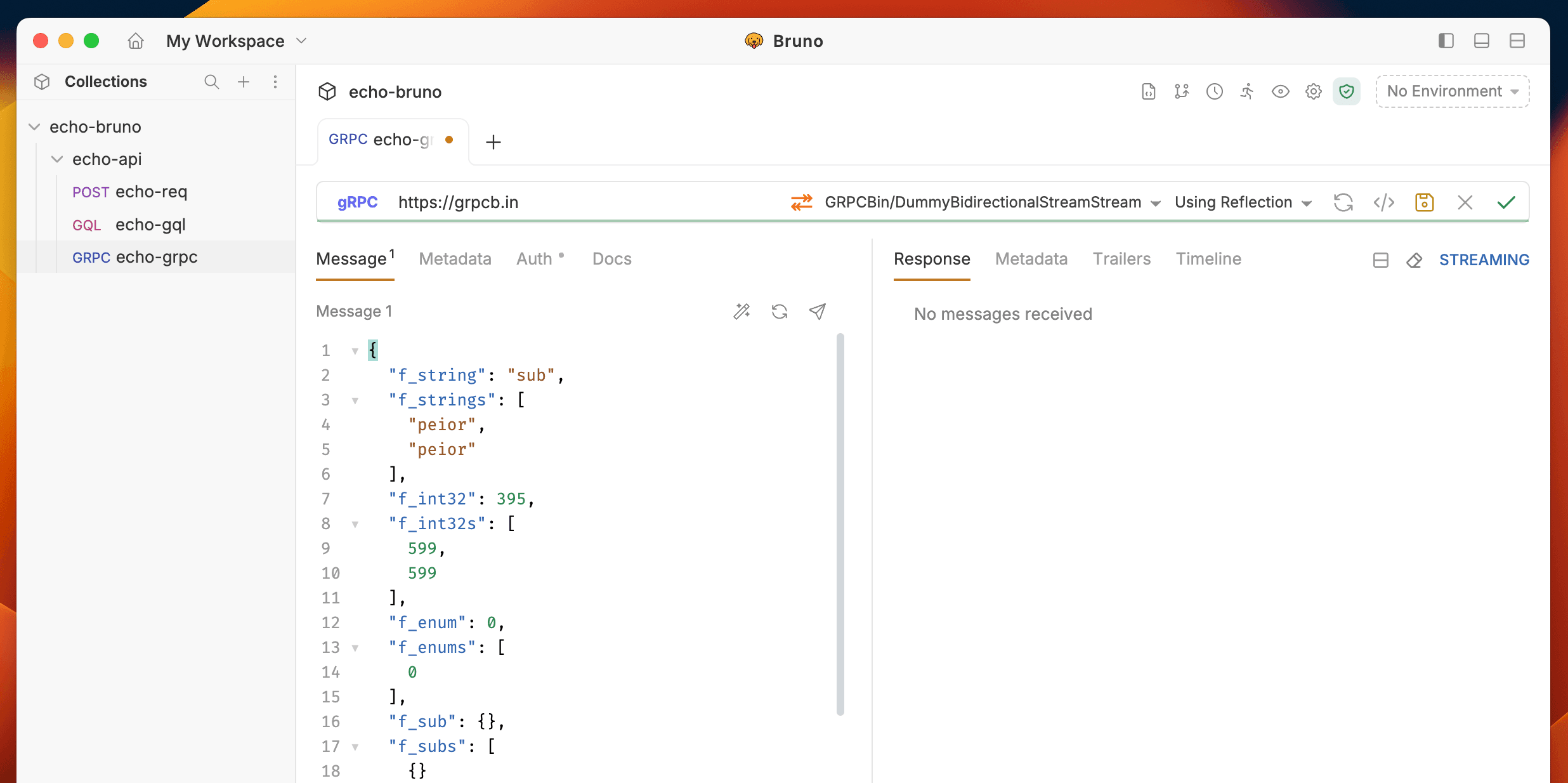
Task: Open the collection runner icon
Action: 1247,91
